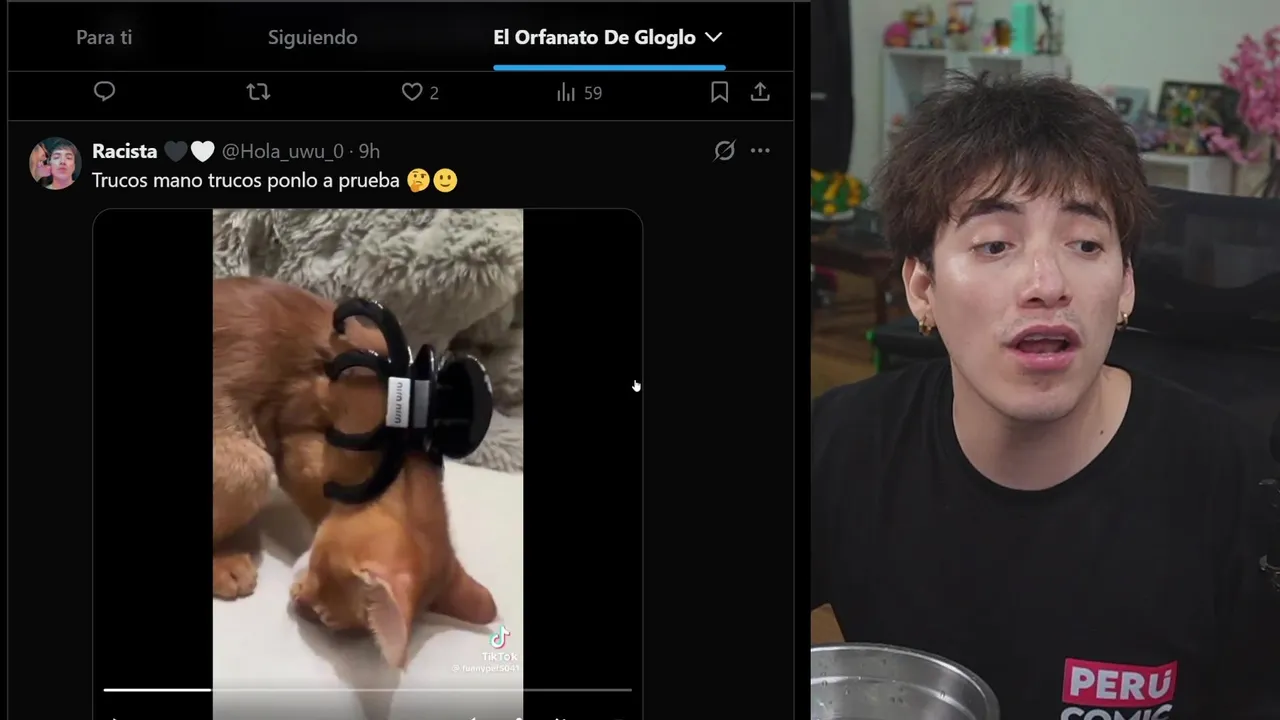
Task: Switch to the Siguiendo tab
Action: click(312, 37)
